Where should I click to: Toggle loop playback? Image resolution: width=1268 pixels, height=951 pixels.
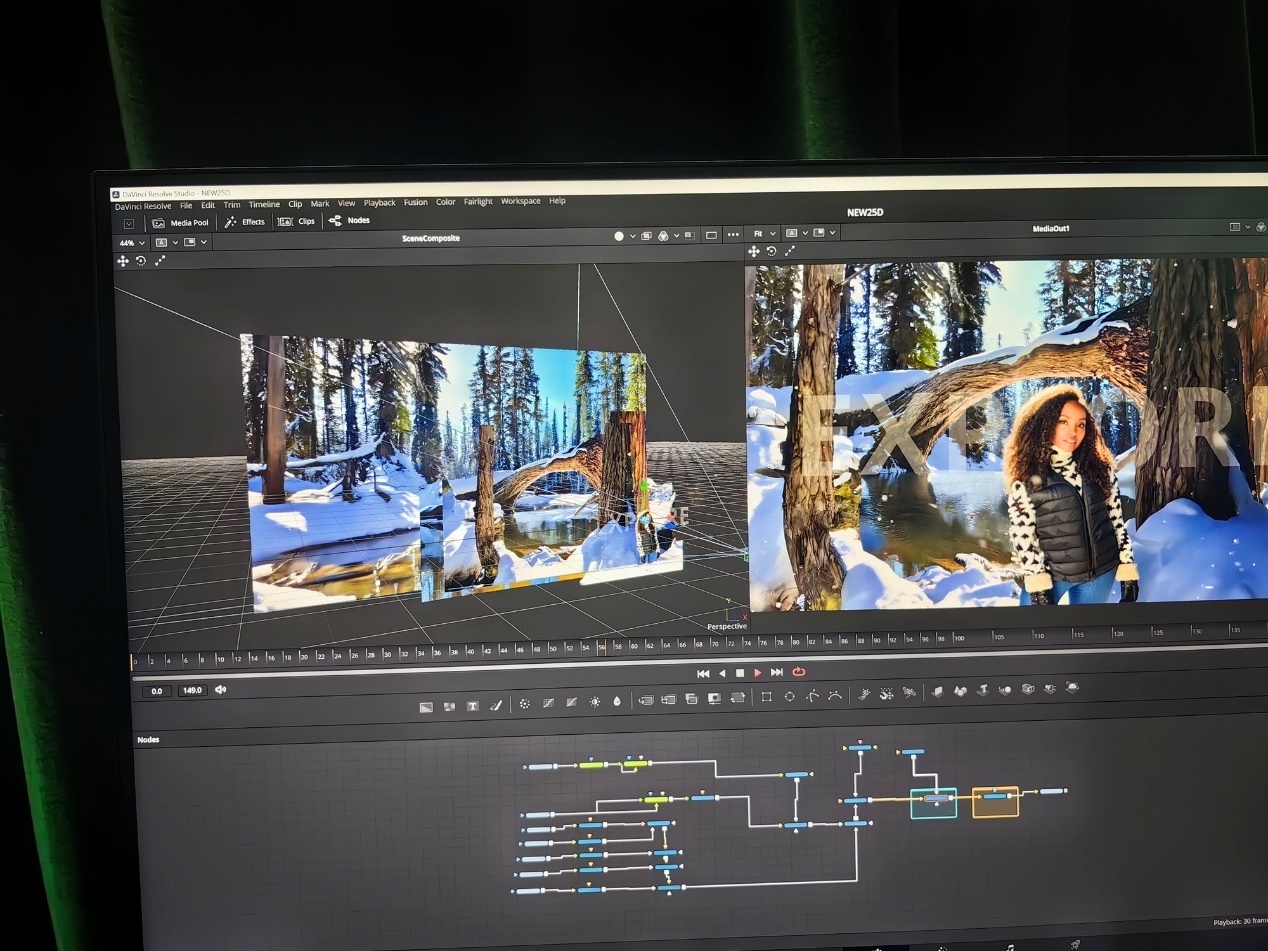[x=798, y=672]
